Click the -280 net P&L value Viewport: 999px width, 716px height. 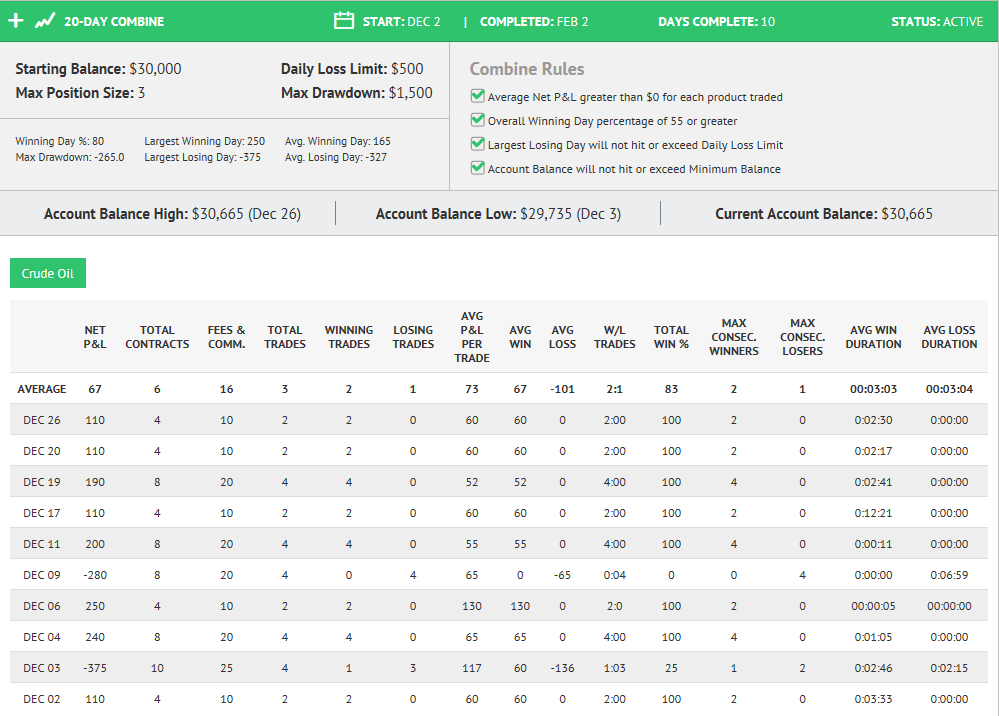point(95,575)
